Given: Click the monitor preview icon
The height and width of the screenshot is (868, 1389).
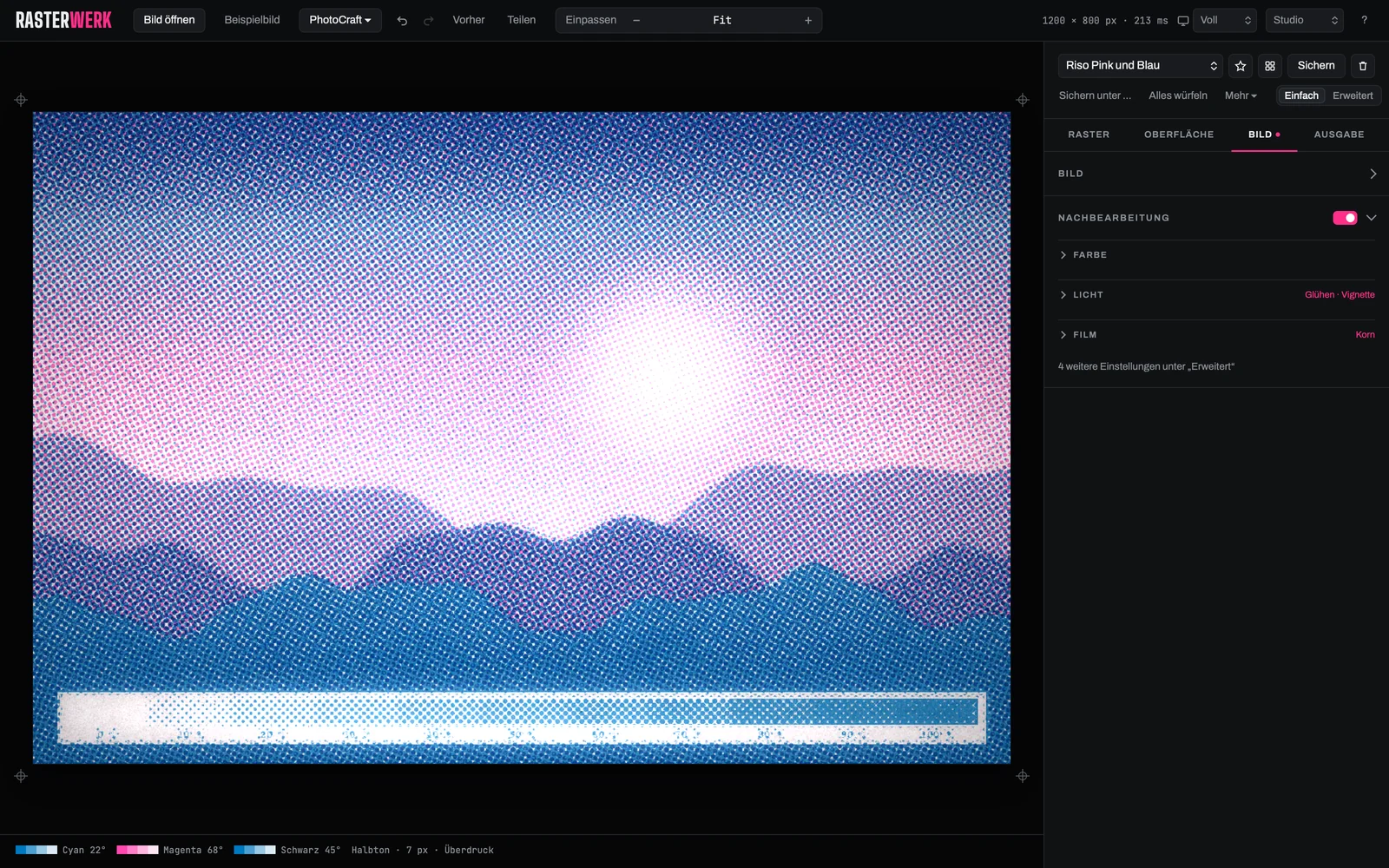Looking at the screenshot, I should 1183,21.
